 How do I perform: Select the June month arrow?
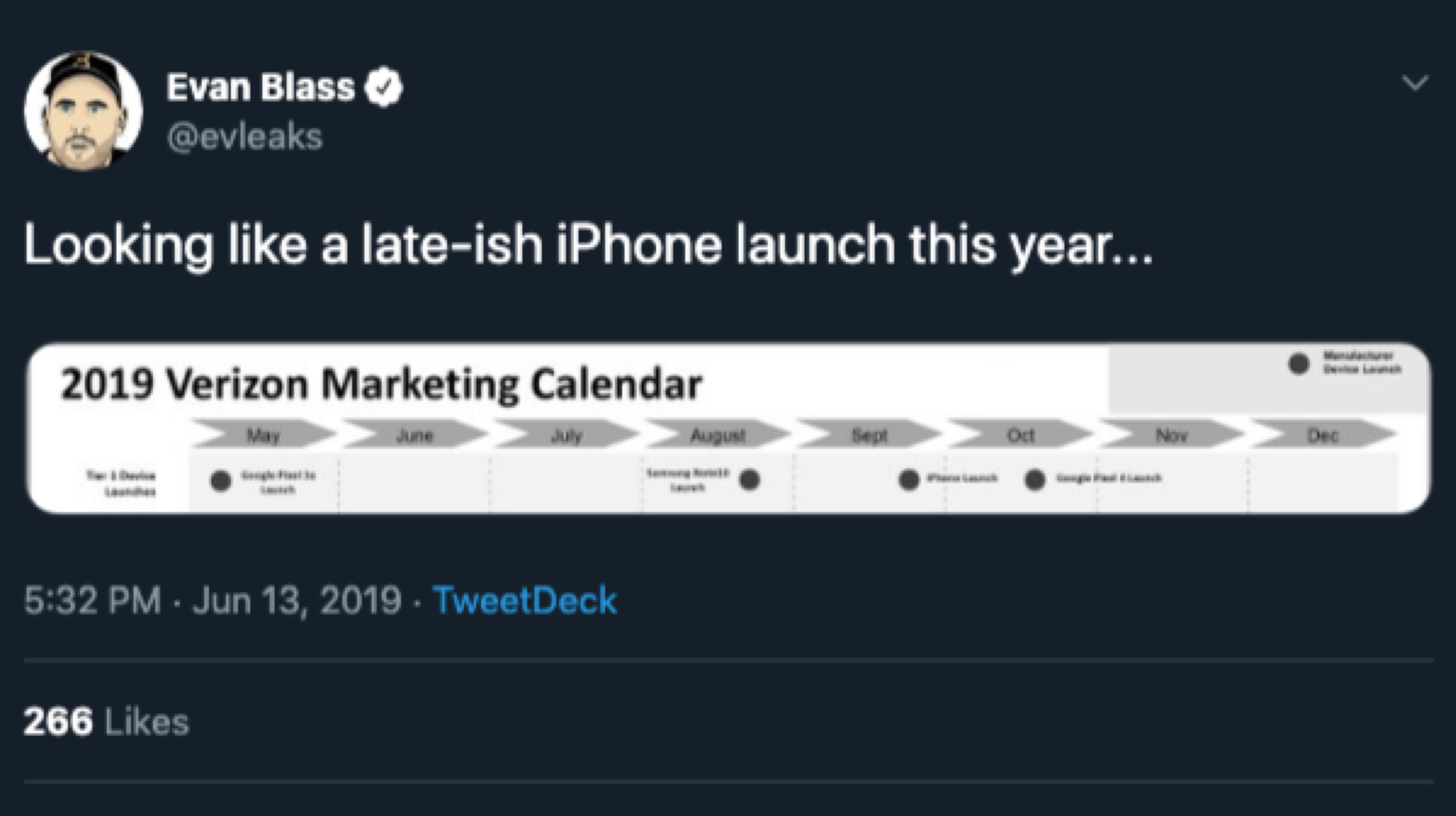(x=415, y=435)
